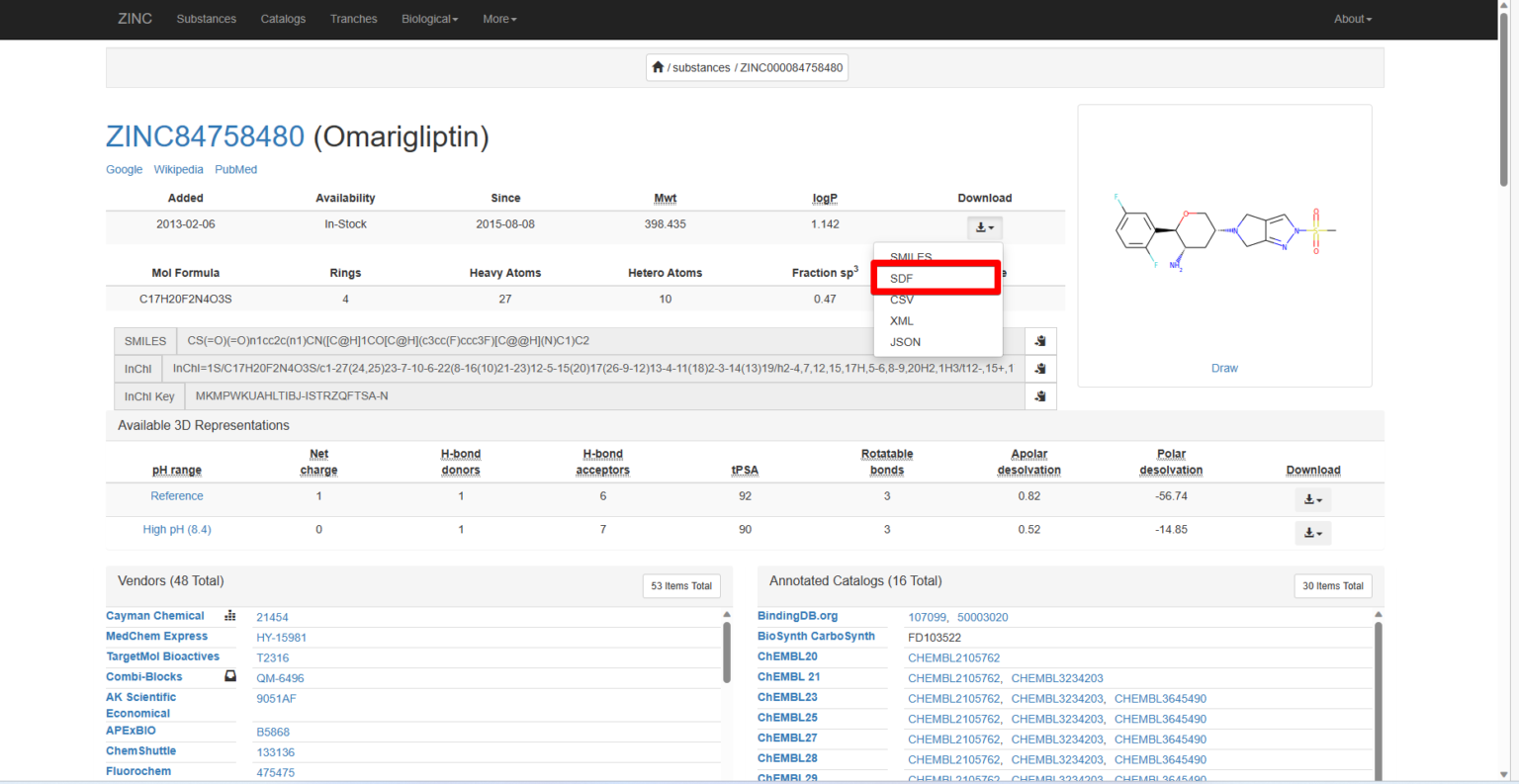
Task: Select Substances in the navigation bar
Action: (x=206, y=19)
